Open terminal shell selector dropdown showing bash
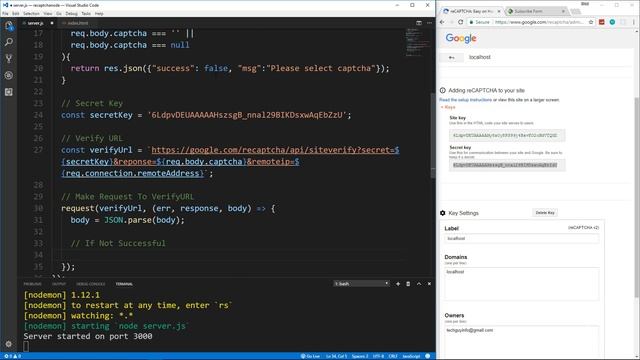 pos(361,284)
